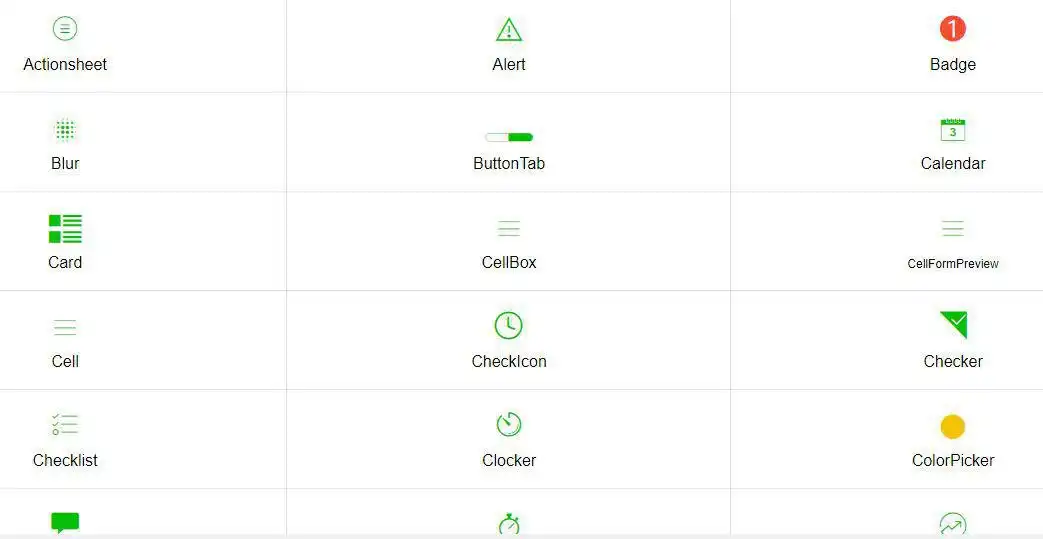Click the Alert warning triangle icon
1043x539 pixels.
[x=509, y=30]
